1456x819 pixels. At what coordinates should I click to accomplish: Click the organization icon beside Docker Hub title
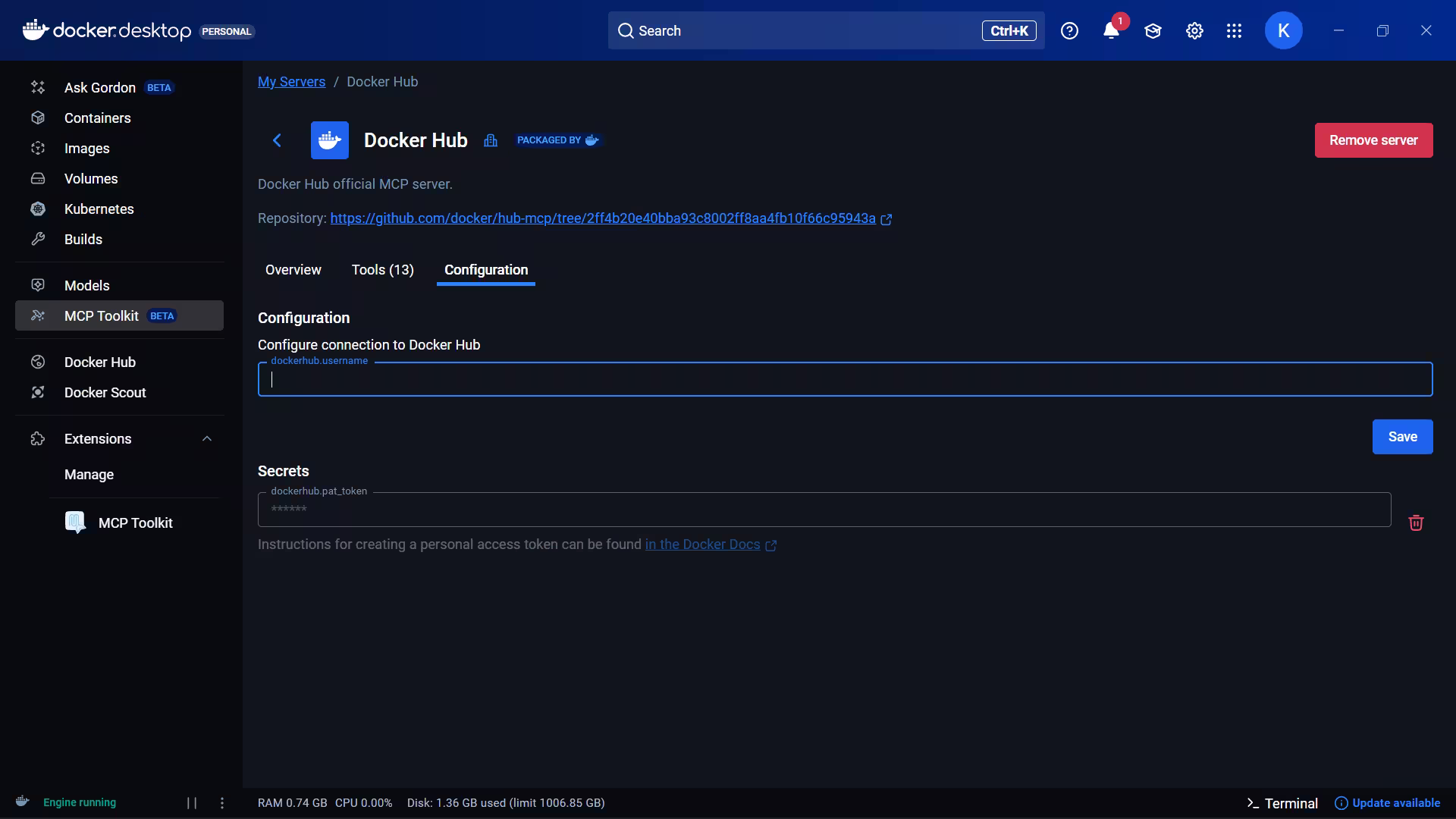491,140
